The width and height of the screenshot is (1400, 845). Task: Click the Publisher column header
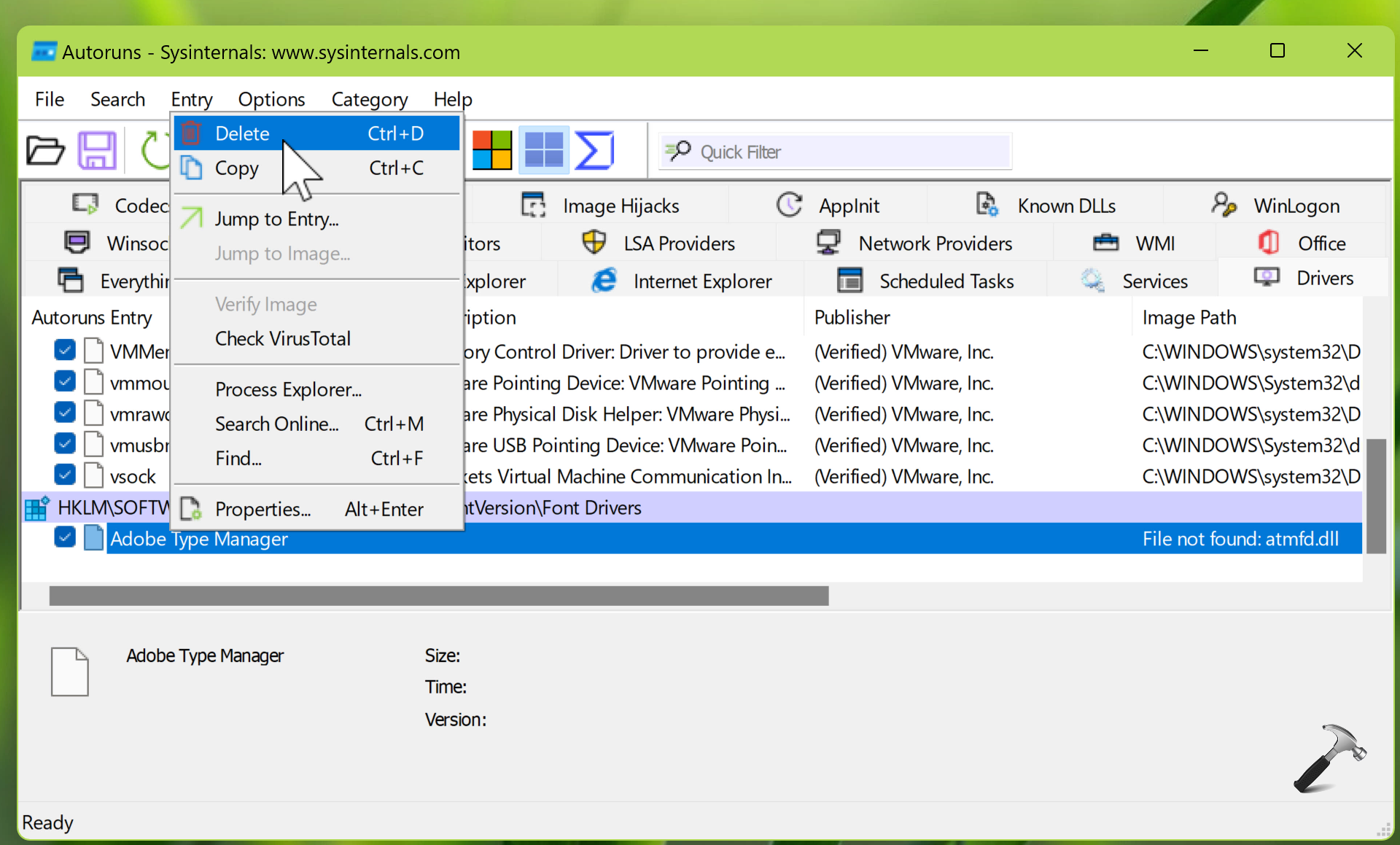click(852, 318)
